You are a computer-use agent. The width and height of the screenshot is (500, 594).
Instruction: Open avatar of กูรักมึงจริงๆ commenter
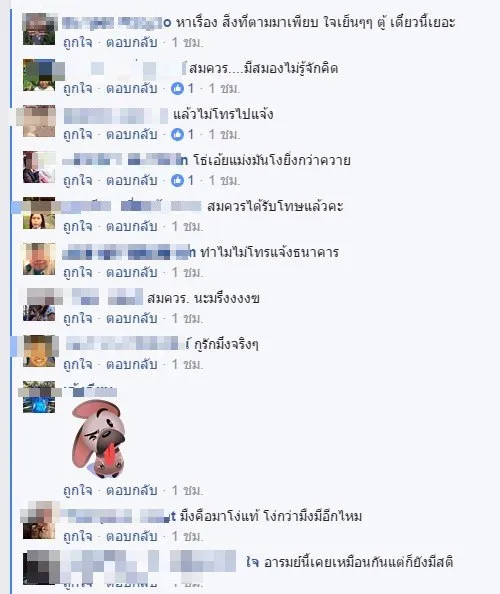[39, 351]
